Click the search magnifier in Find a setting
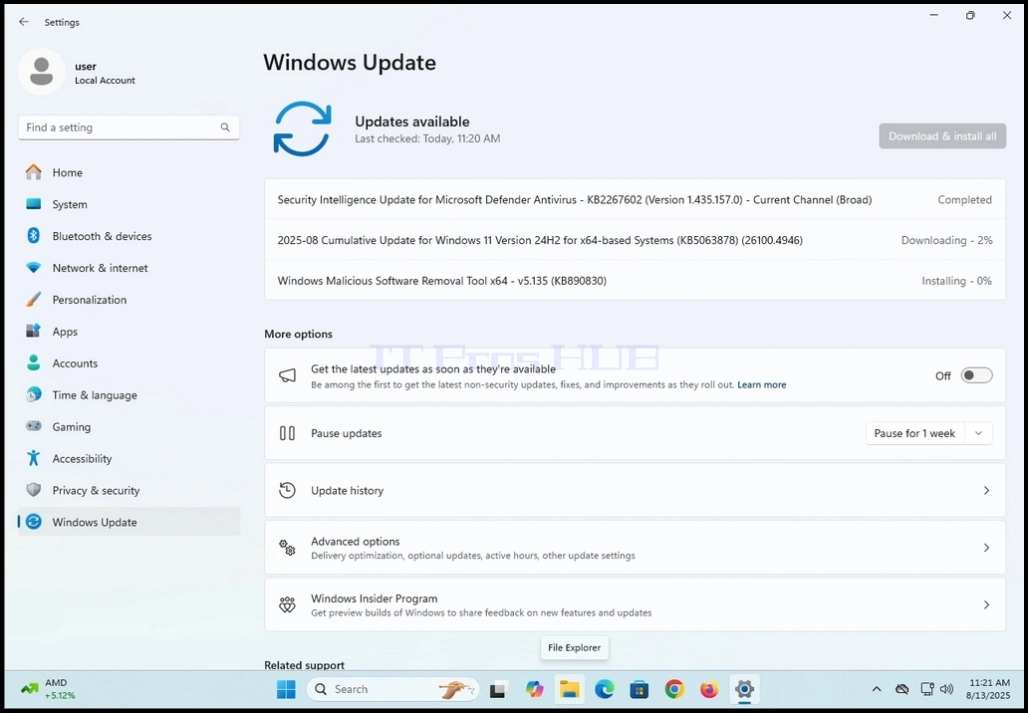1028x713 pixels. point(225,127)
